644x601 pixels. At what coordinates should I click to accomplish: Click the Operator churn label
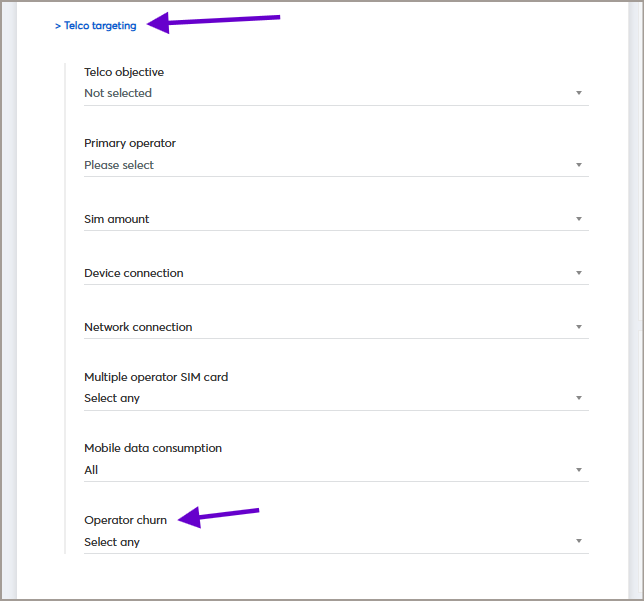tap(126, 520)
